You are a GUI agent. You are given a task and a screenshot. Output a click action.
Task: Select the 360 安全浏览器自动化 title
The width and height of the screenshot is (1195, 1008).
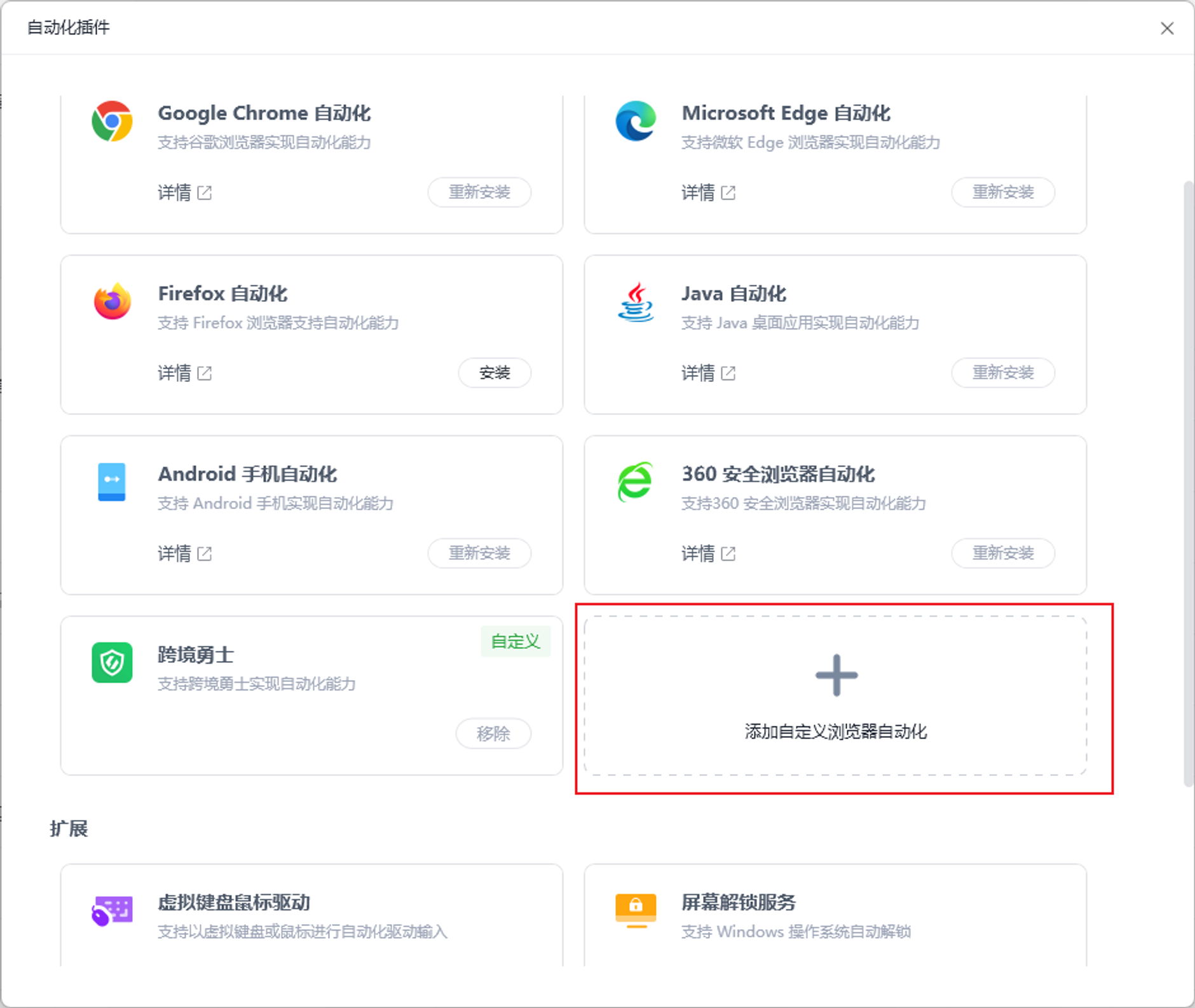779,474
